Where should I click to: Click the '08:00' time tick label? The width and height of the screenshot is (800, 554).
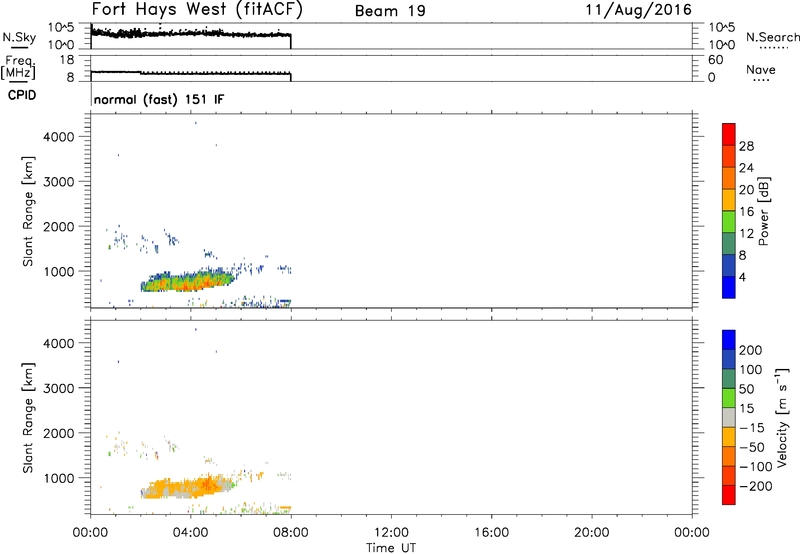click(x=291, y=533)
